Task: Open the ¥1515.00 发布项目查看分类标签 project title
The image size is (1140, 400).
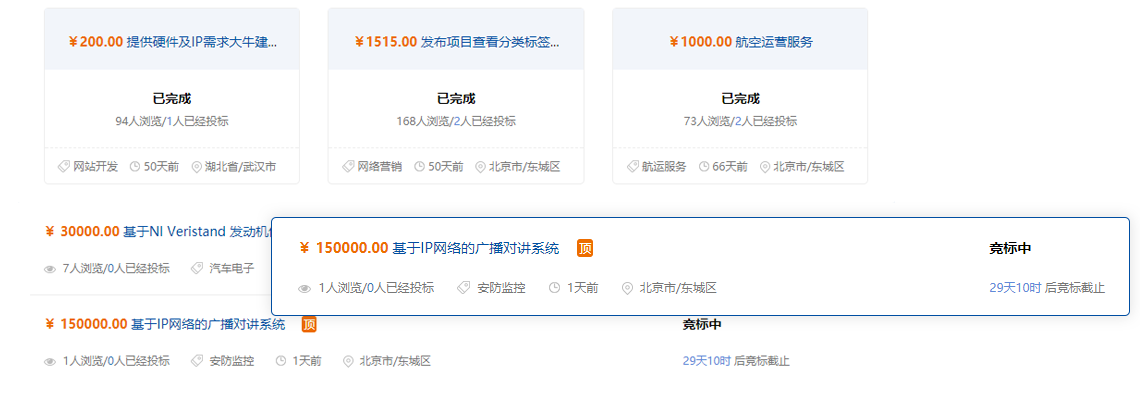Action: 456,42
